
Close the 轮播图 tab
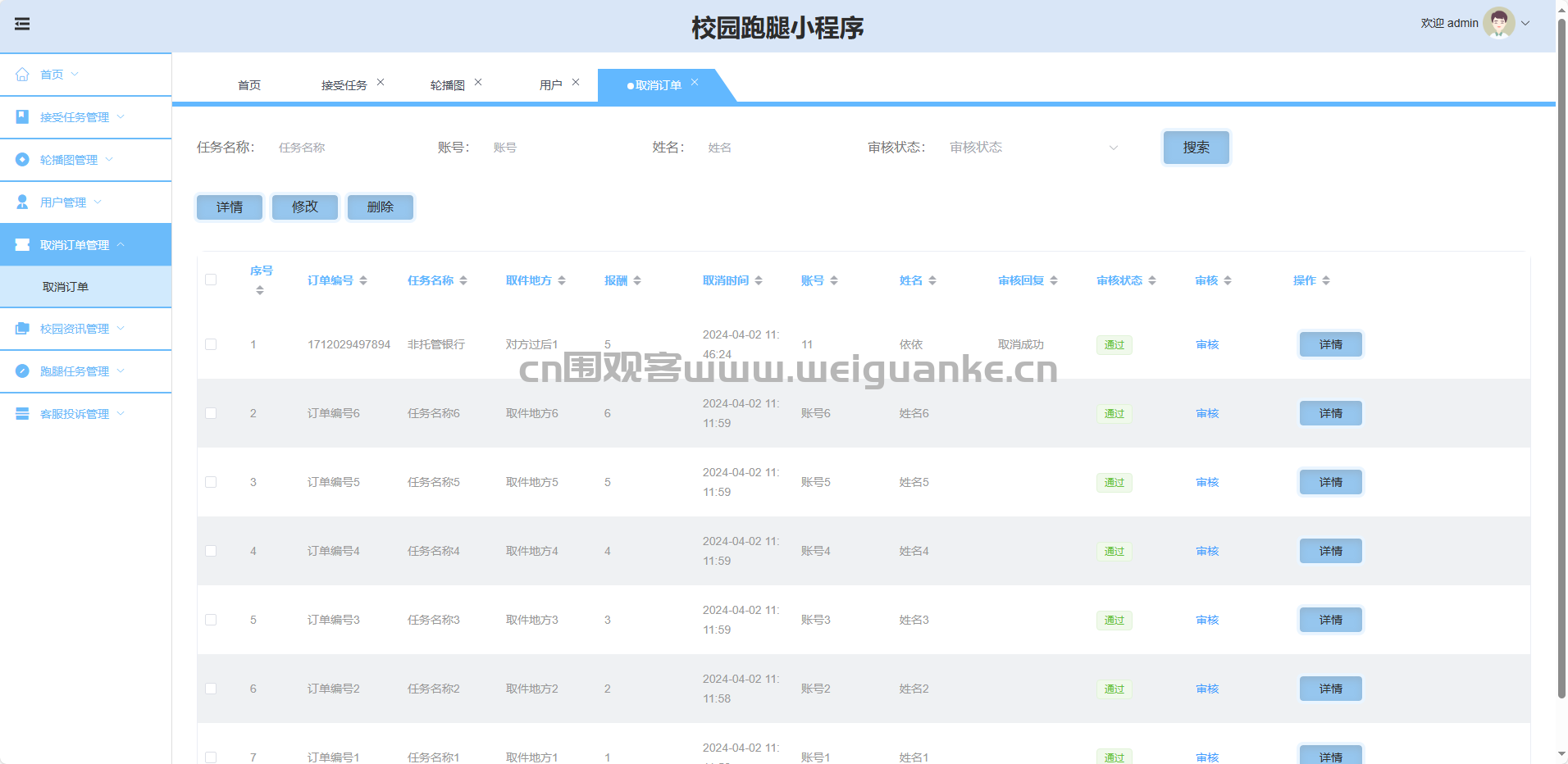point(478,83)
